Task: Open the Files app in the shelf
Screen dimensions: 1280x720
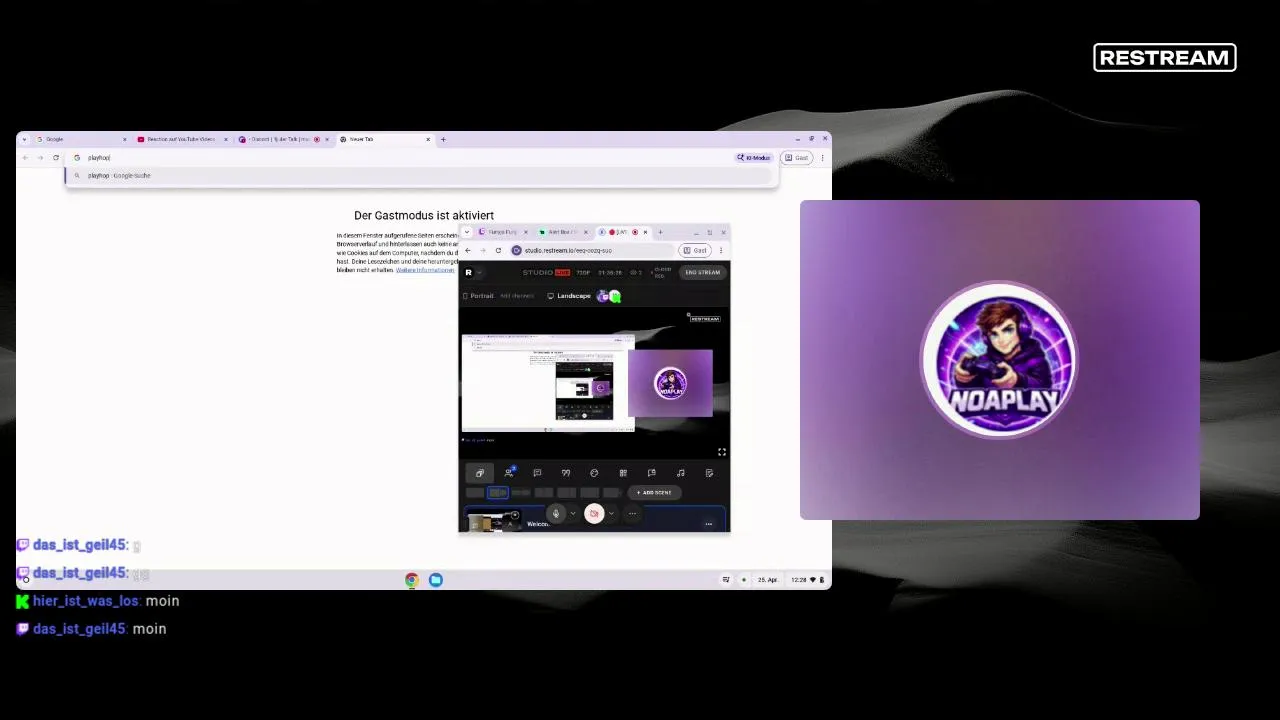Action: coord(436,580)
